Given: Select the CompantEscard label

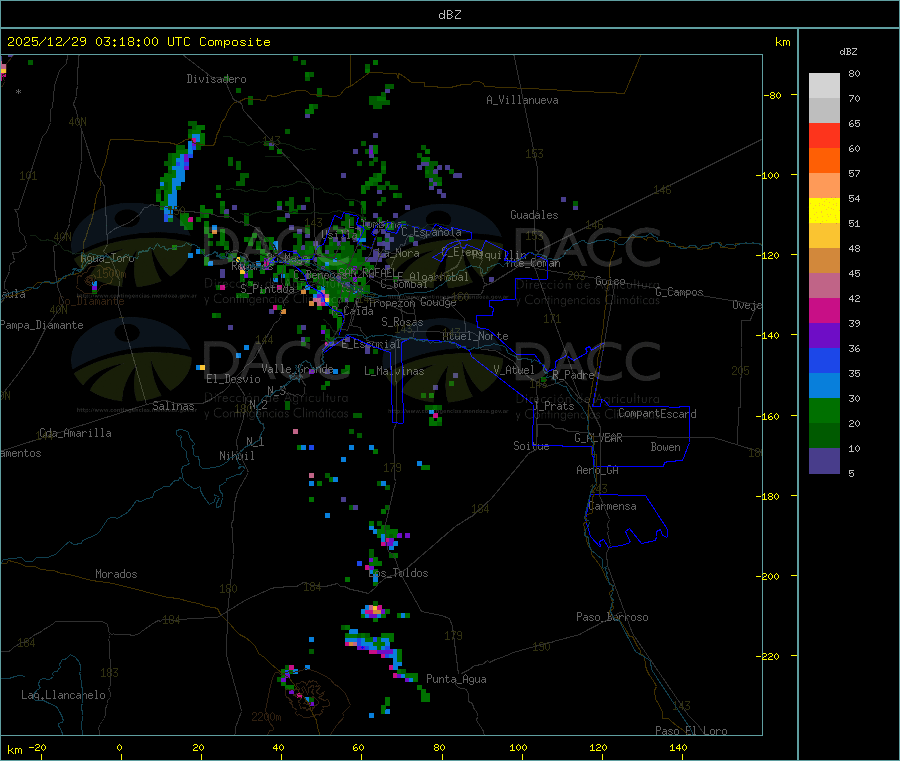Looking at the screenshot, I should [657, 414].
